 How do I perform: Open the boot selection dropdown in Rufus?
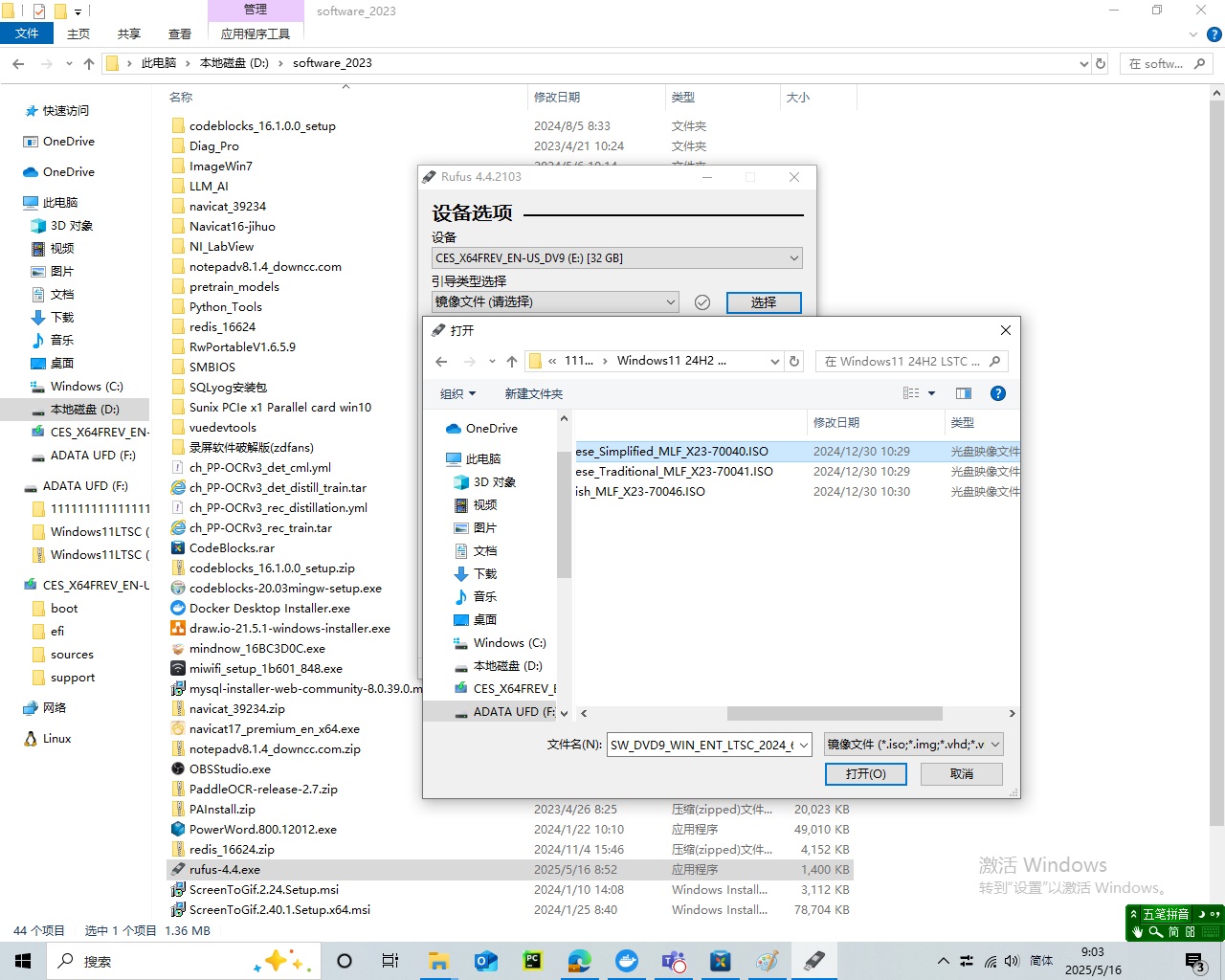[555, 302]
